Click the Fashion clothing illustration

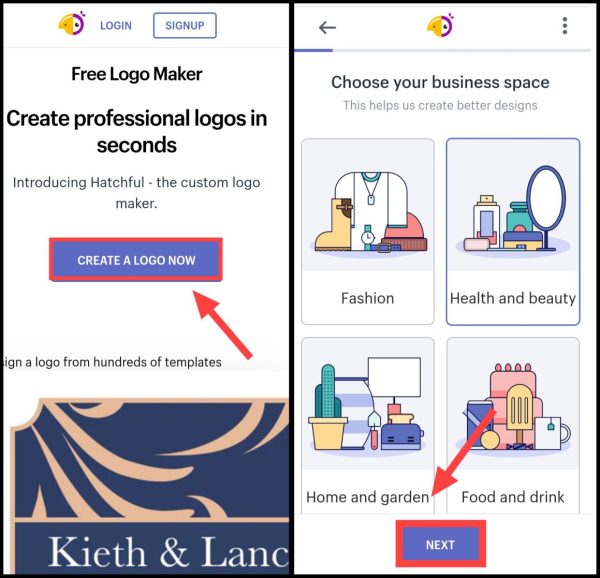[x=368, y=212]
